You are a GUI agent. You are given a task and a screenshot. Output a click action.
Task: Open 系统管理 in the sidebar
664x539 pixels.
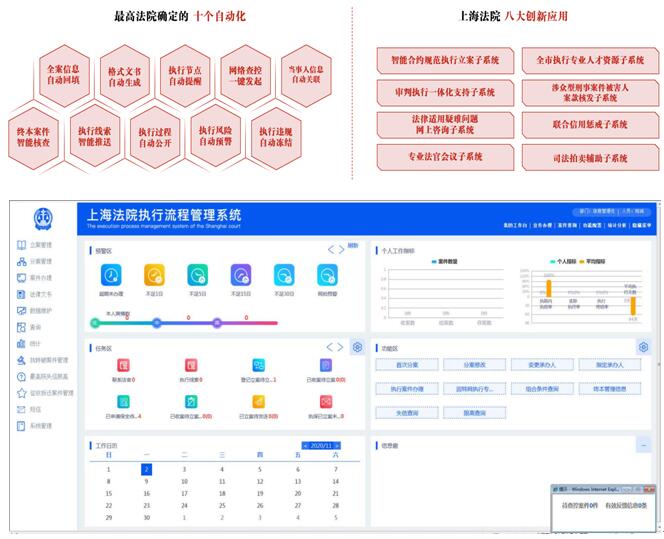point(40,425)
